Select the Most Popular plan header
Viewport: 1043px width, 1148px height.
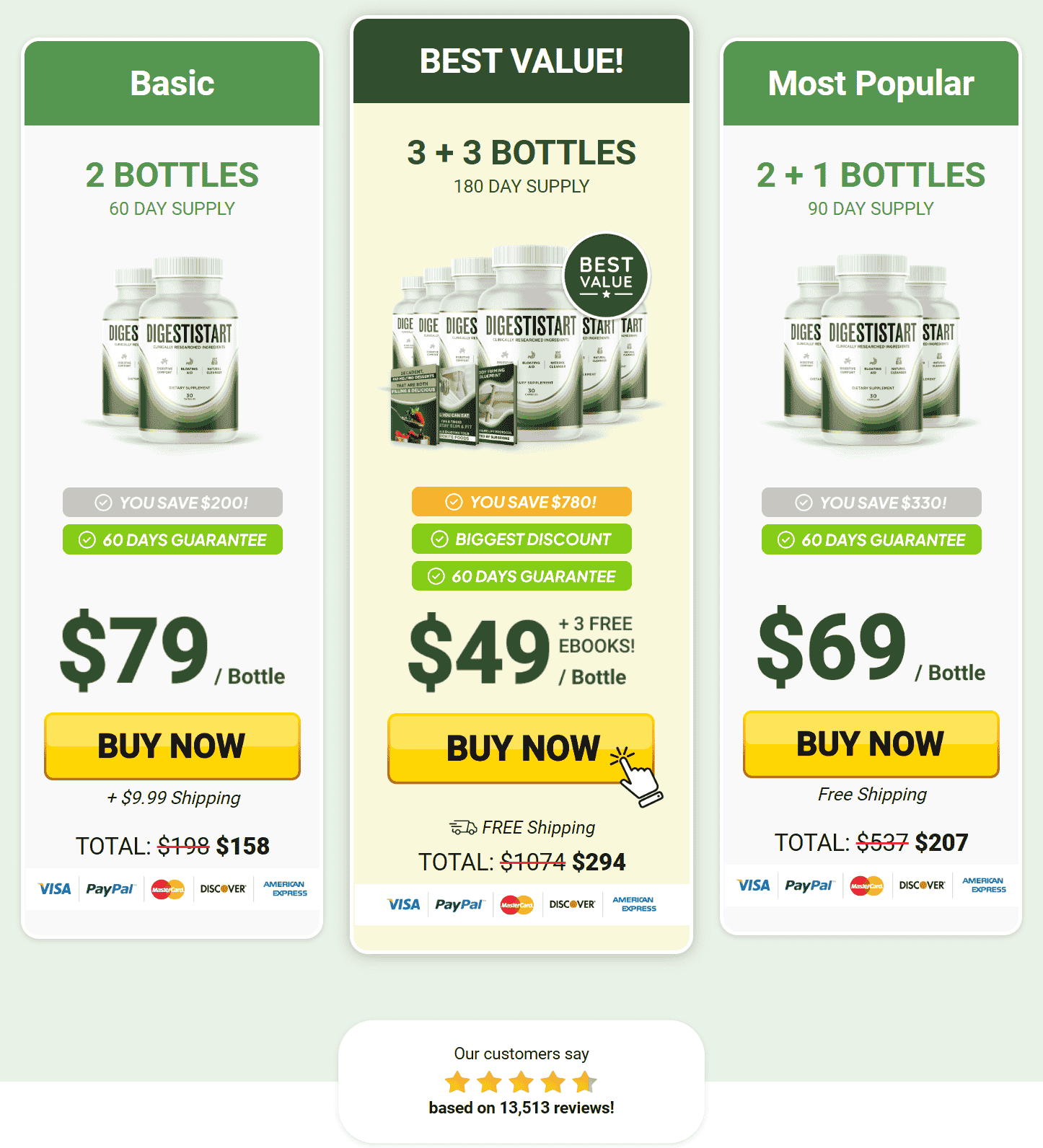pos(871,83)
